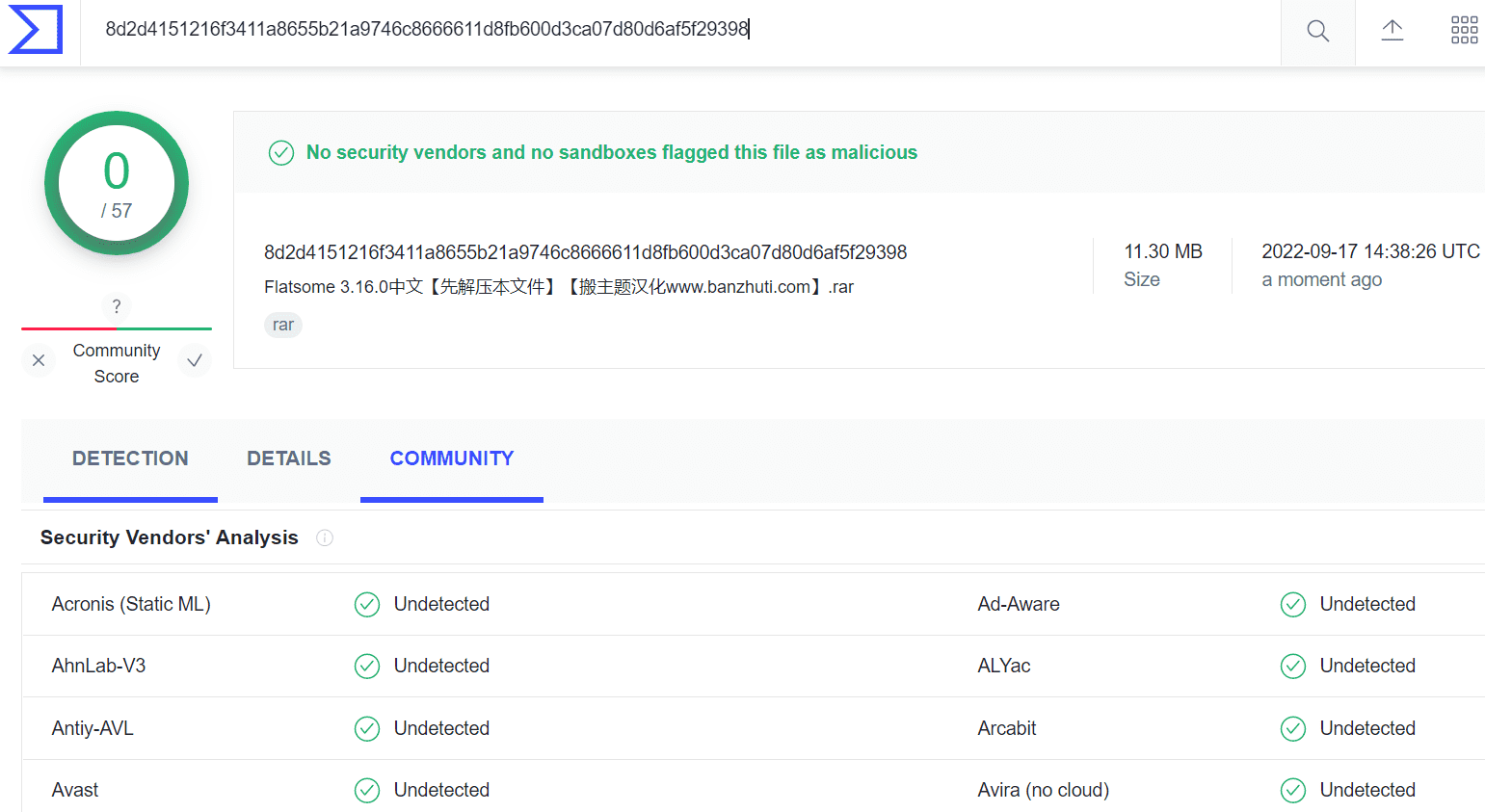
Task: Click the Avira (no cloud) vendor name
Action: [1044, 790]
